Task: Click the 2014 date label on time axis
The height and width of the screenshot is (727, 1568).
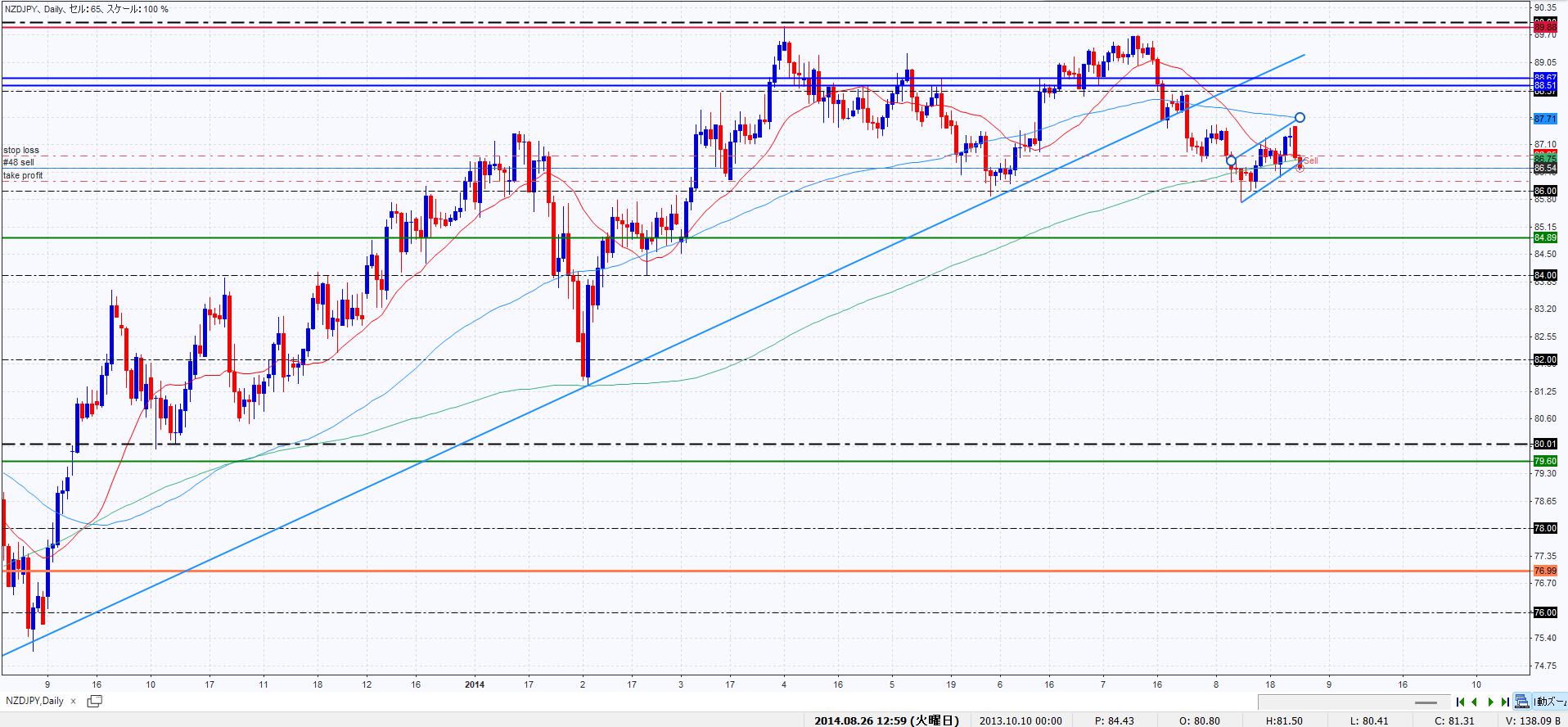Action: coord(475,684)
